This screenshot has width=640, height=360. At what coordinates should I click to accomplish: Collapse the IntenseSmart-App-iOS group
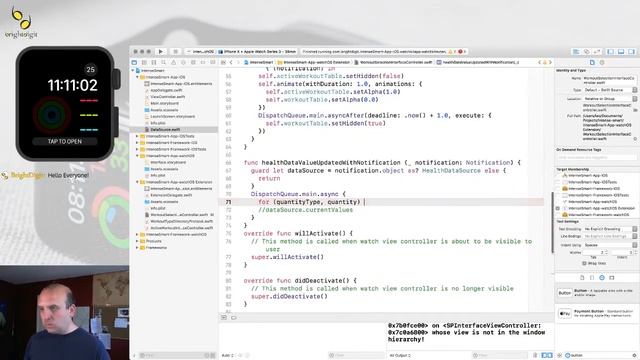[138, 77]
